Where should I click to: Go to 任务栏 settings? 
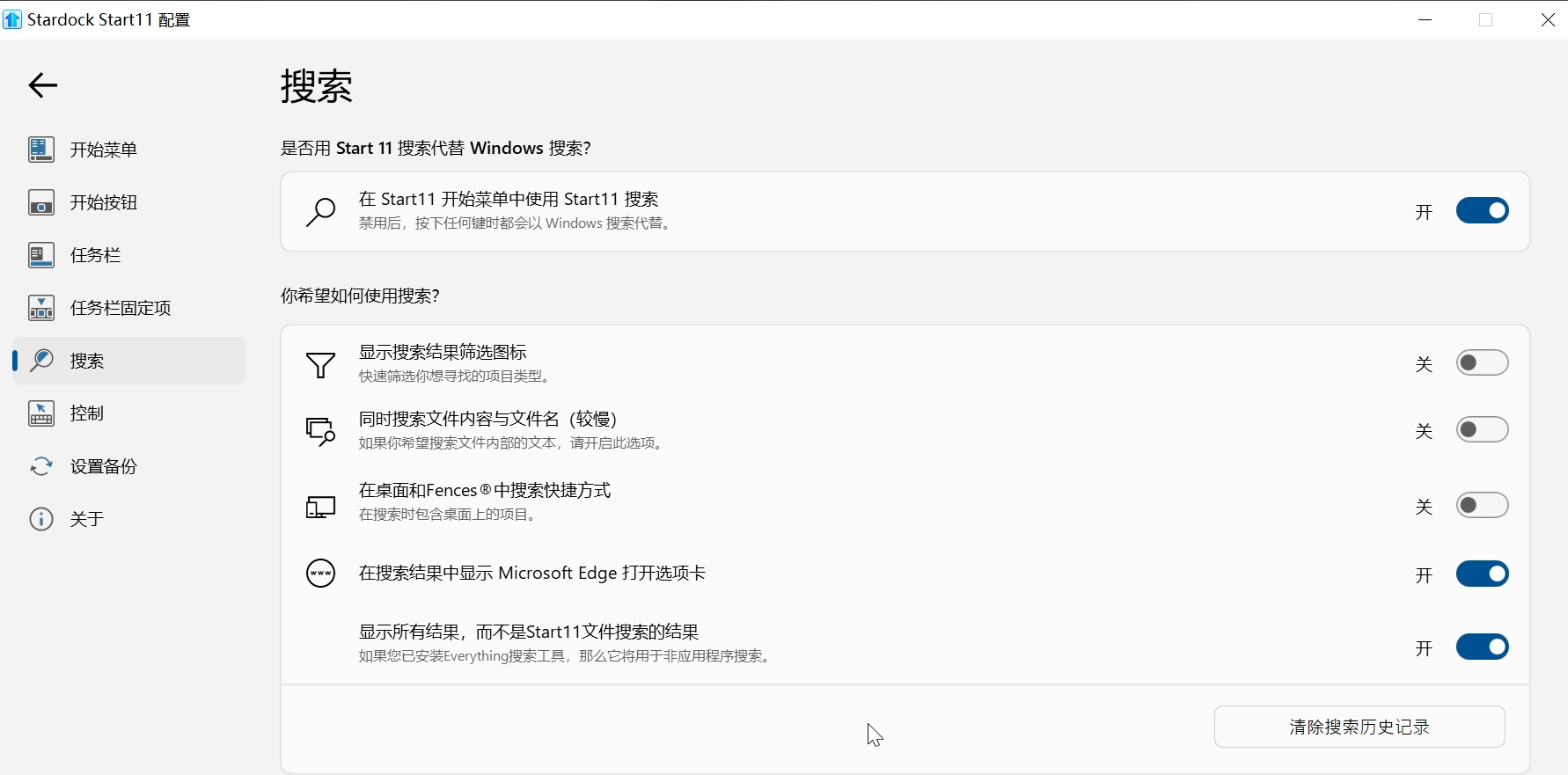(x=129, y=255)
